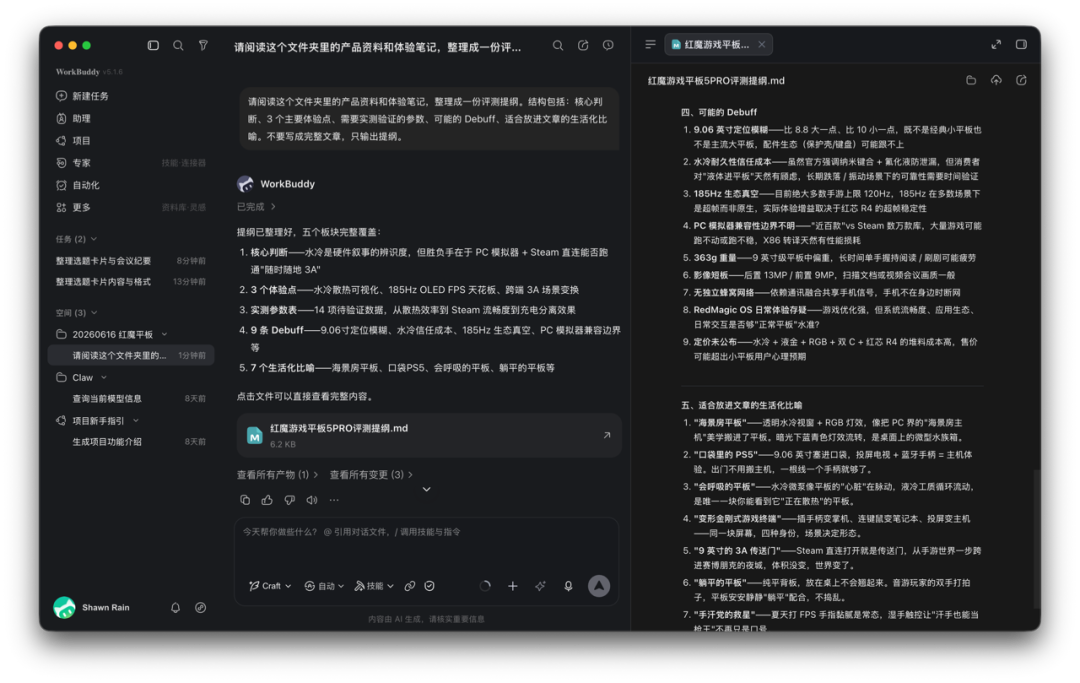This screenshot has height=683, width=1080.
Task: Open task 整理选题卡片与会议纪要
Action: click(x=131, y=261)
